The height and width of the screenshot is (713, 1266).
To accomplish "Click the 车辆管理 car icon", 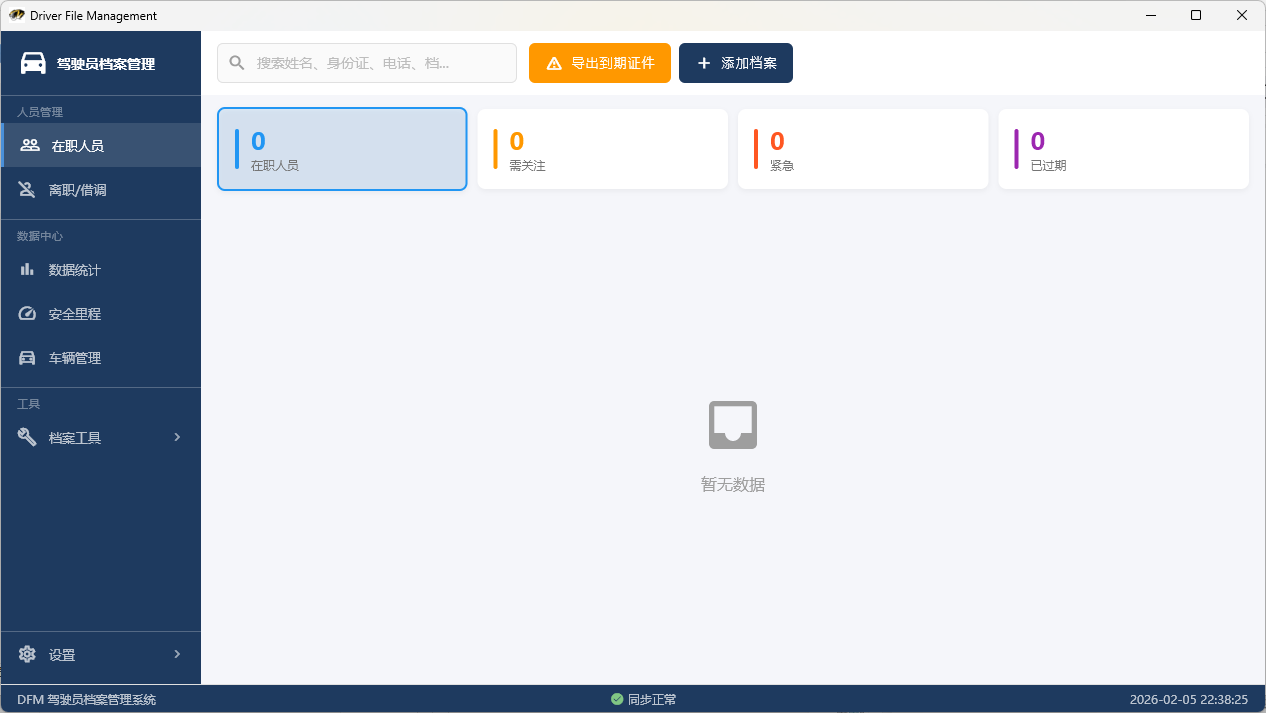I will [x=28, y=358].
